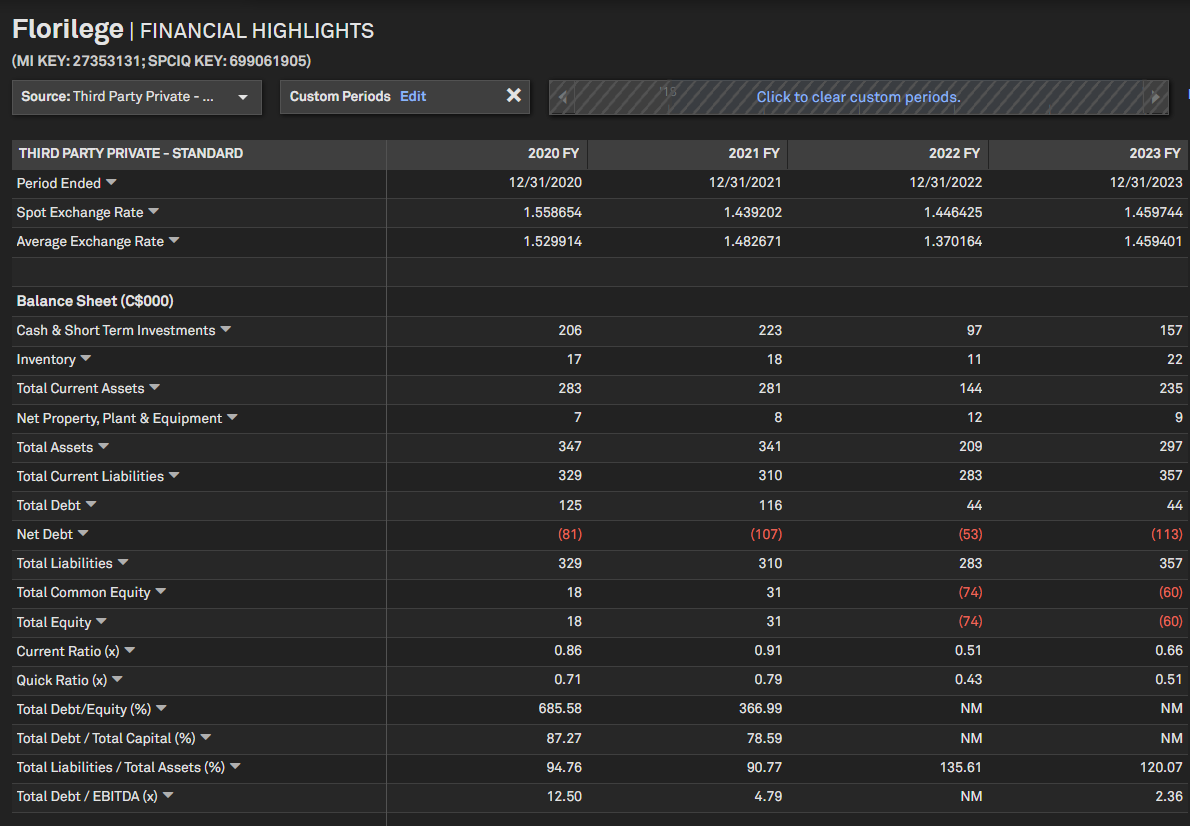
Task: Expand Total Debt/Equity (%) arrow
Action: point(162,708)
